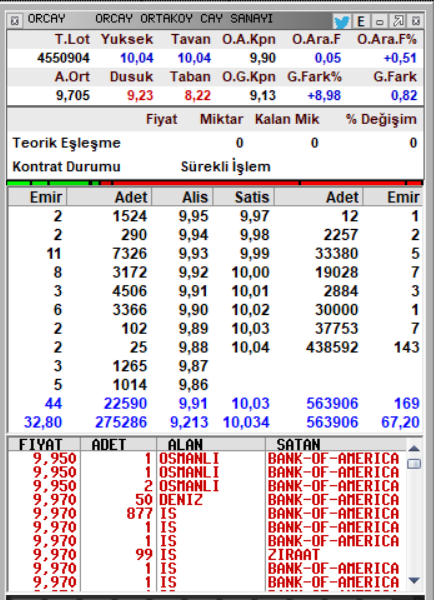
Task: Click the scroll up arrow in trades list
Action: [414, 448]
